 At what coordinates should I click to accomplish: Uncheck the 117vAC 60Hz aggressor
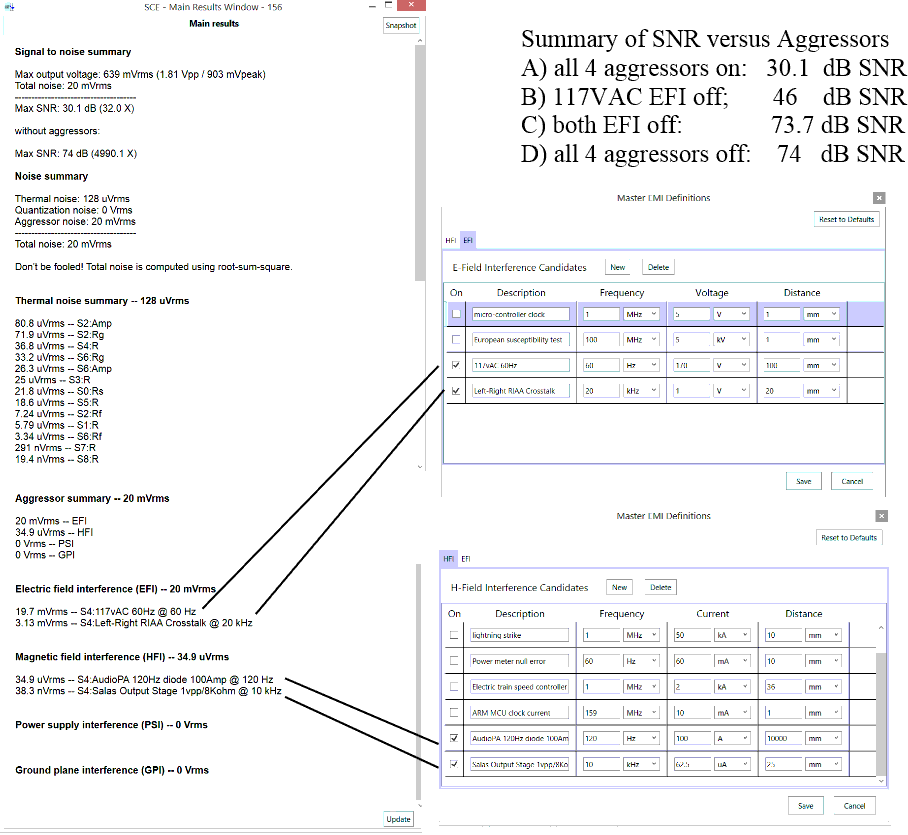[x=456, y=365]
